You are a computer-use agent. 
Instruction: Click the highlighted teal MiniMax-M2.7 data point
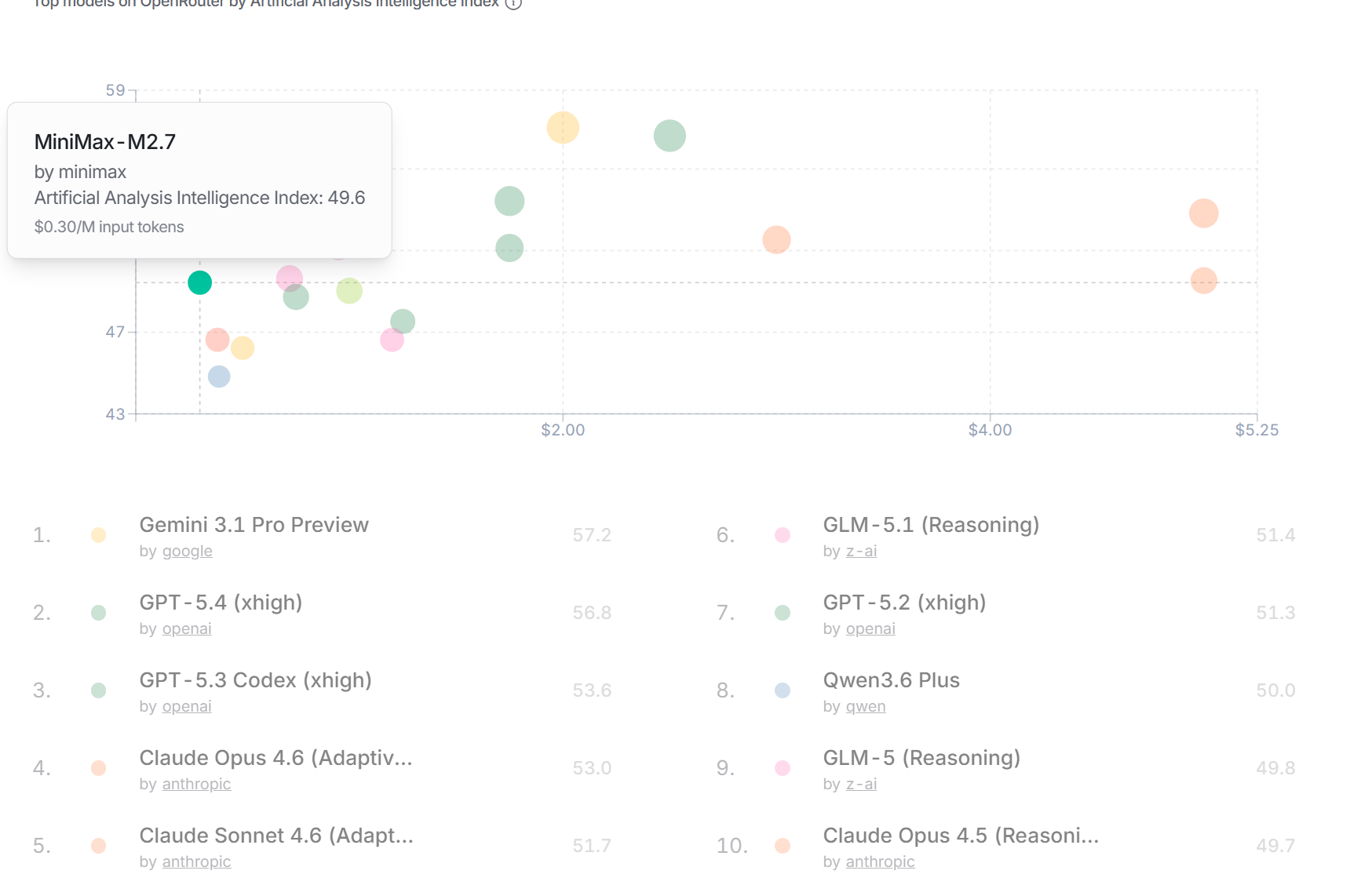[x=199, y=282]
